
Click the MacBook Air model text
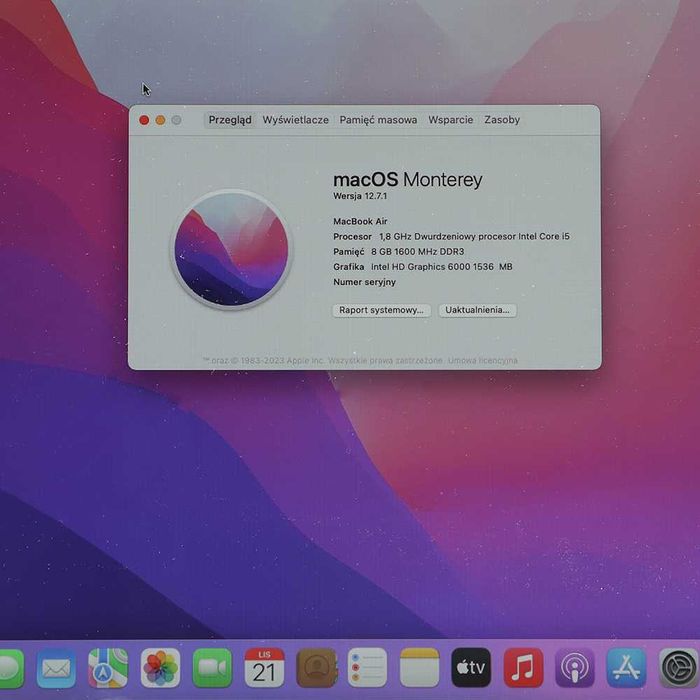coord(360,221)
